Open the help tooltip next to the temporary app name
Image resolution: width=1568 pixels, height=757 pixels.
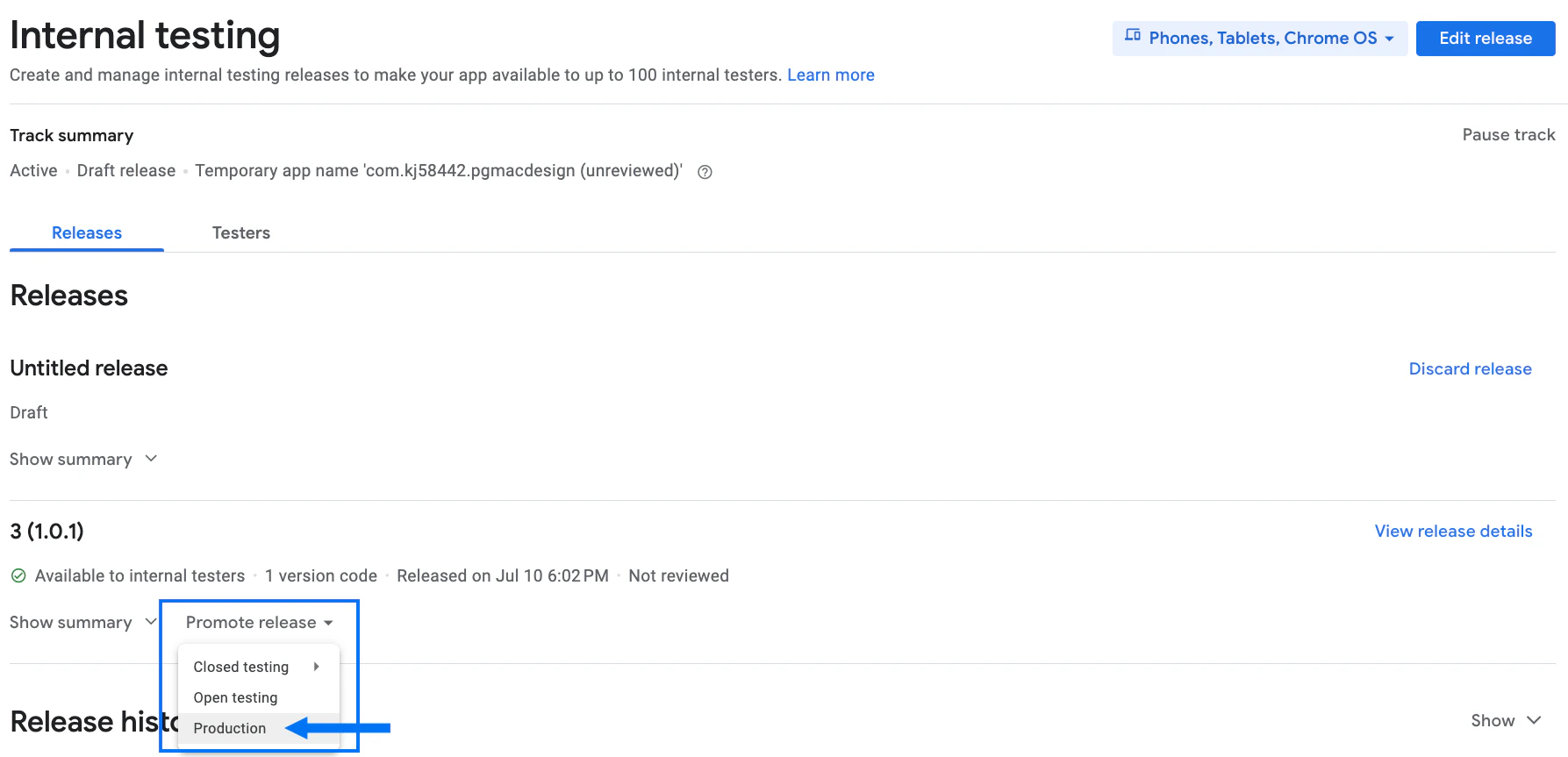tap(705, 171)
